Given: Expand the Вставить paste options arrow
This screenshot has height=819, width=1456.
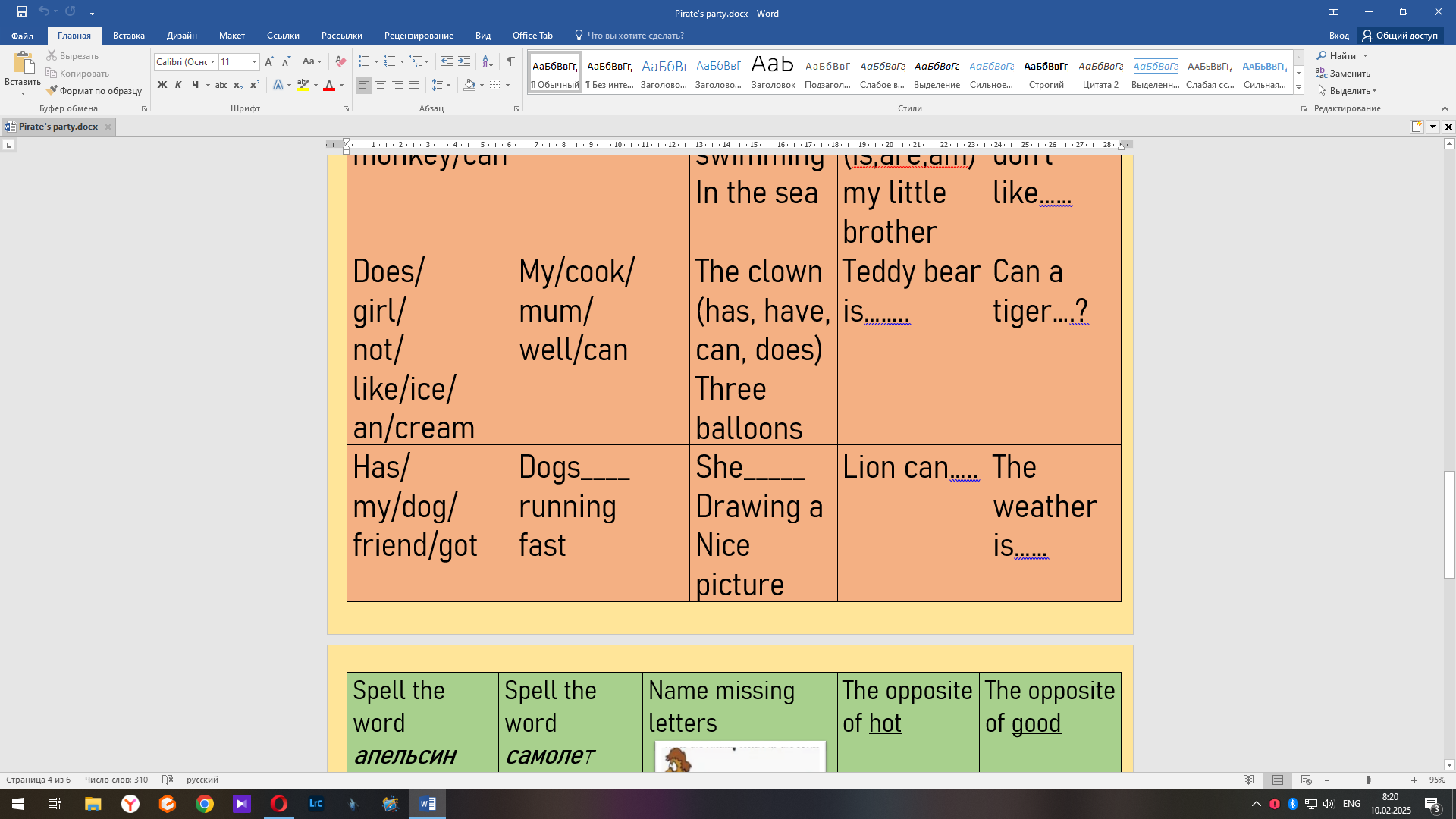Looking at the screenshot, I should click(x=23, y=93).
